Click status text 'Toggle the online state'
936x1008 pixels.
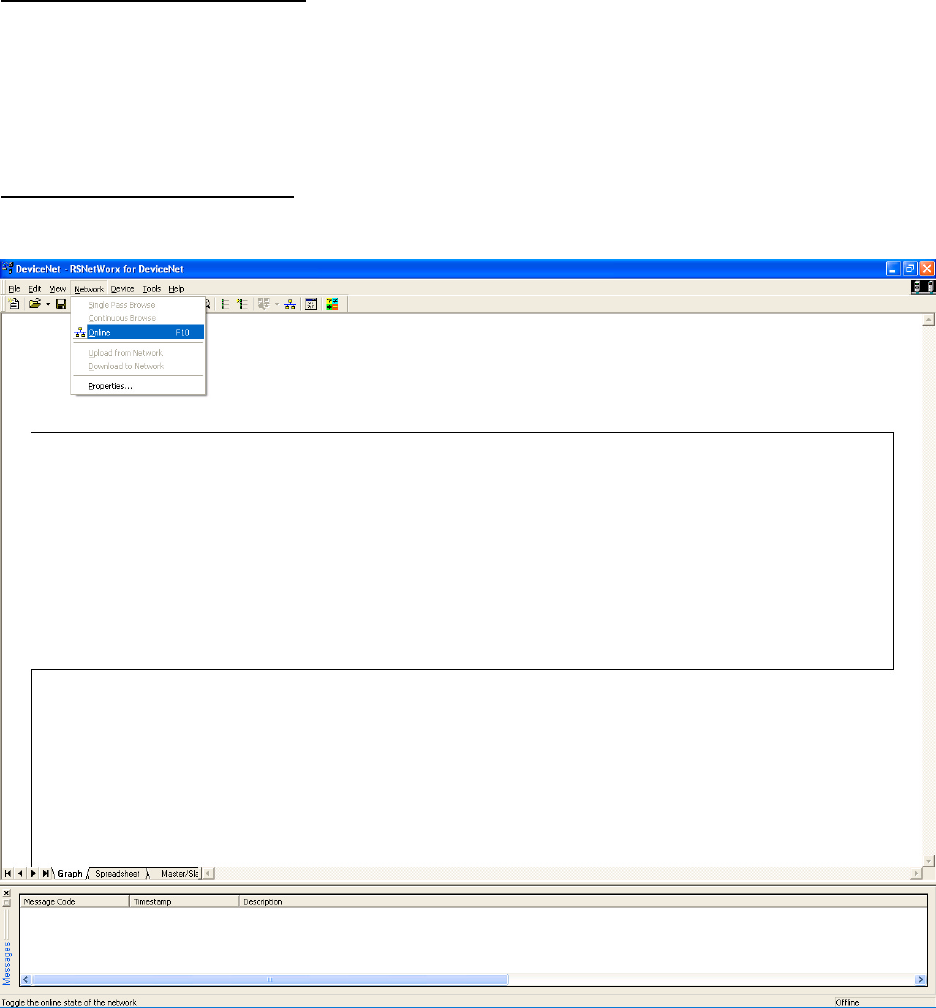tap(69, 1002)
